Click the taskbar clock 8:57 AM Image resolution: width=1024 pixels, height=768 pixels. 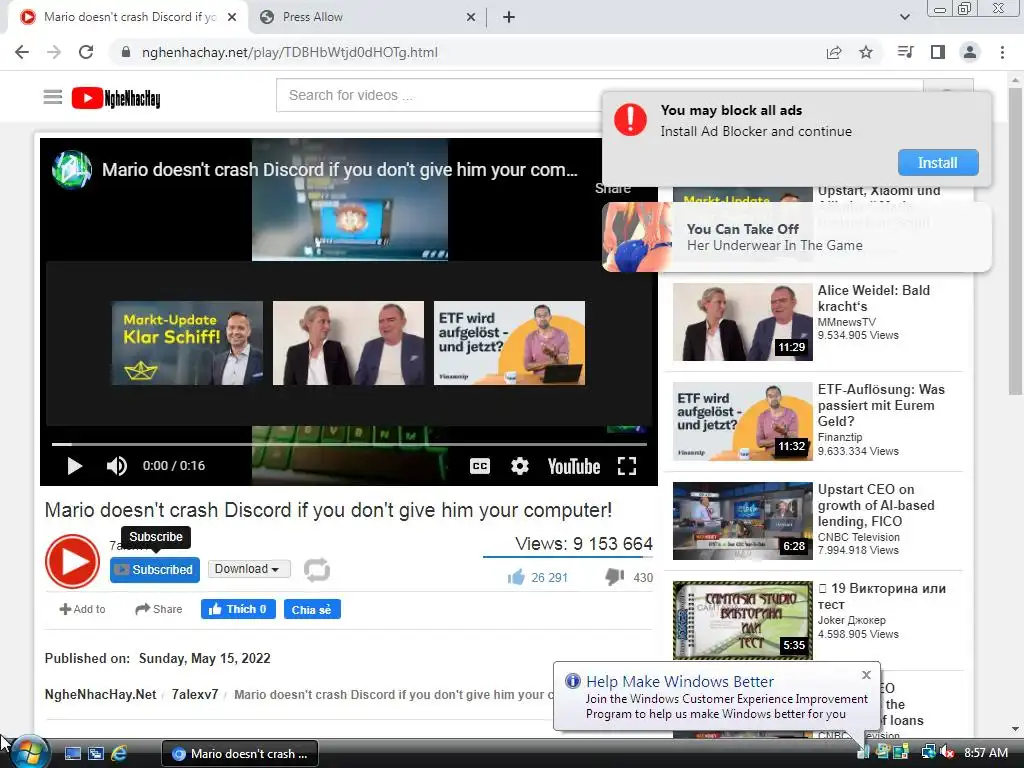click(x=985, y=753)
